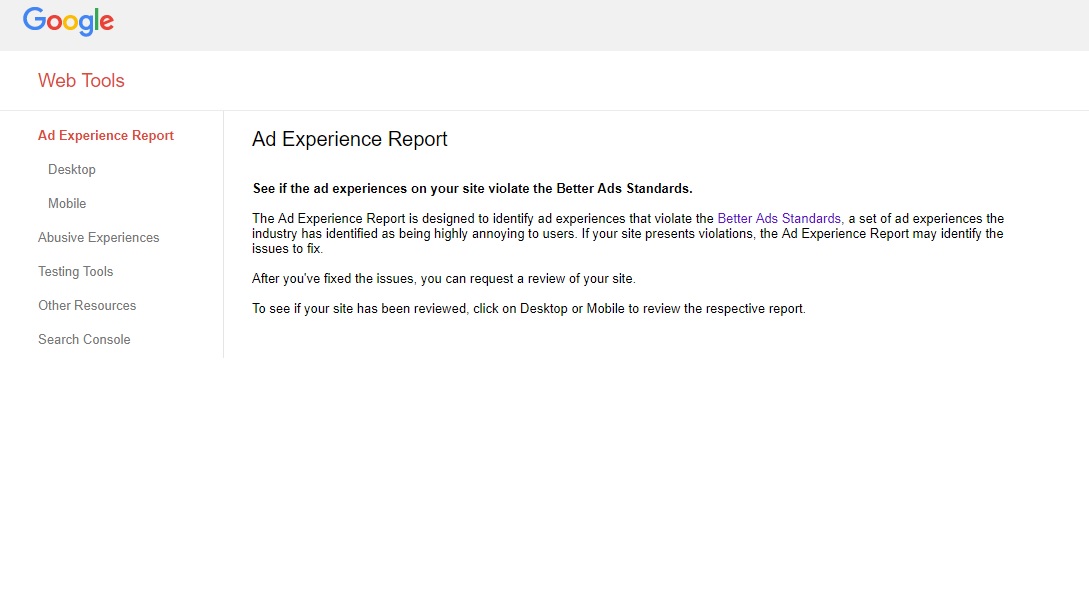Image resolution: width=1089 pixels, height=607 pixels.
Task: Click the Google logo
Action: (68, 21)
